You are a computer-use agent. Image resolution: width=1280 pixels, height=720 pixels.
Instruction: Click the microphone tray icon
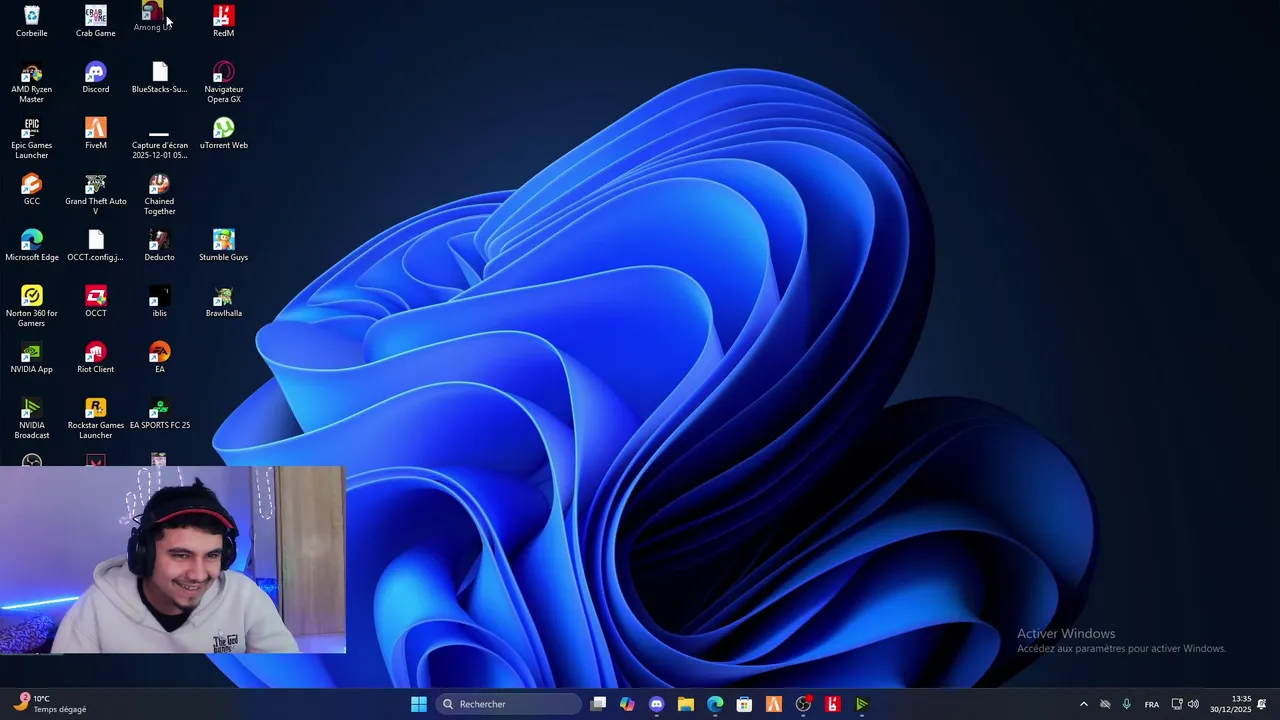[1126, 704]
